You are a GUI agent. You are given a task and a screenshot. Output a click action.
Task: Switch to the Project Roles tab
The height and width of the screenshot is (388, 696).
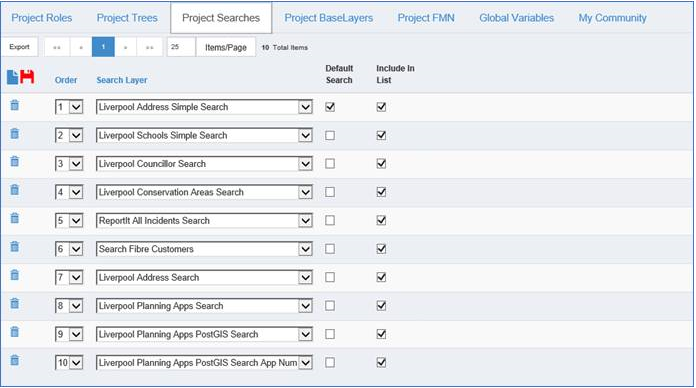click(x=42, y=18)
